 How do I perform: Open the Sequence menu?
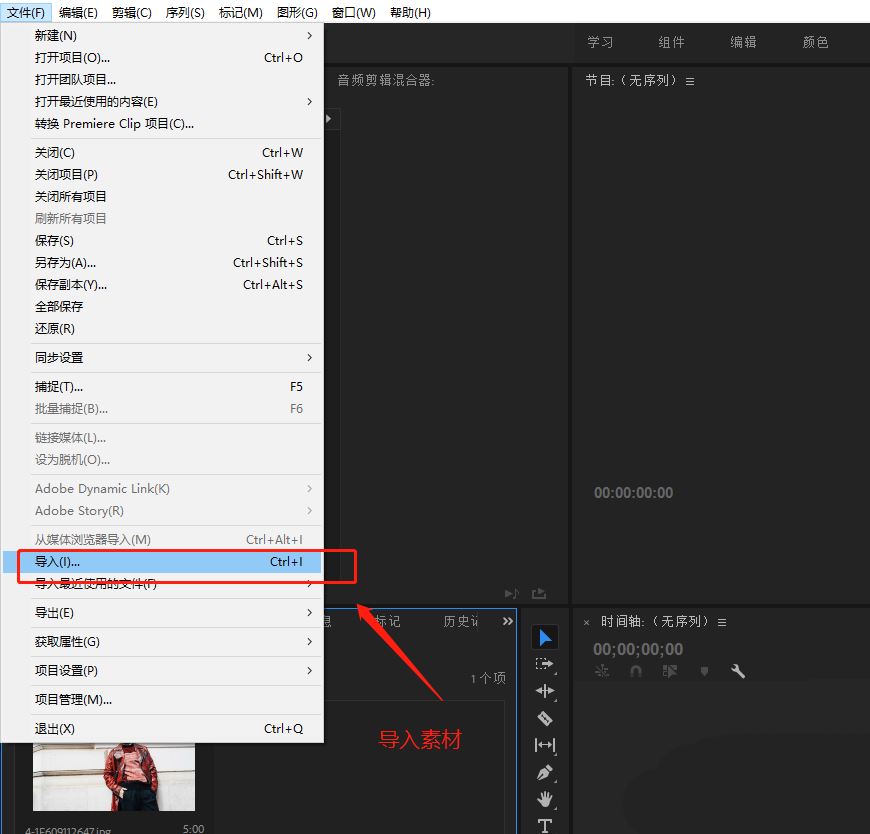(185, 12)
